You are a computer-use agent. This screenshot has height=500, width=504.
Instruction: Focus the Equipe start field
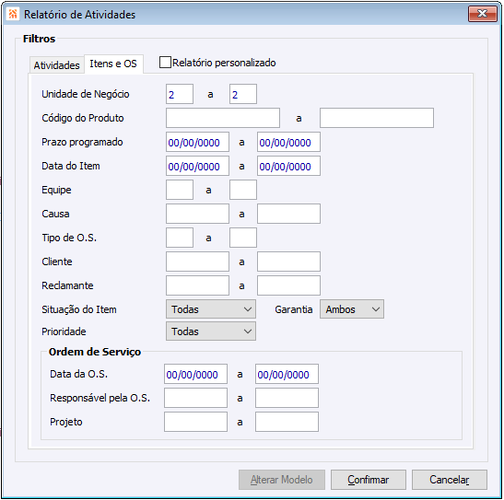click(180, 190)
